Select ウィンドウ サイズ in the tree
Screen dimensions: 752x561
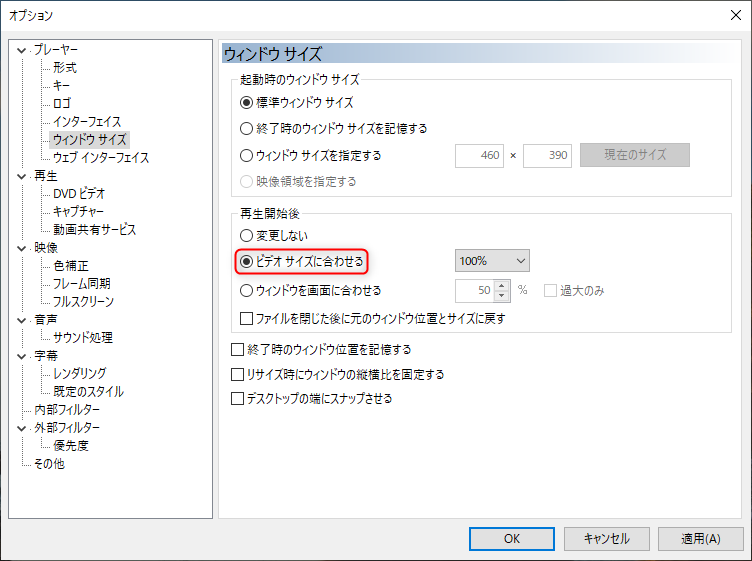click(90, 140)
